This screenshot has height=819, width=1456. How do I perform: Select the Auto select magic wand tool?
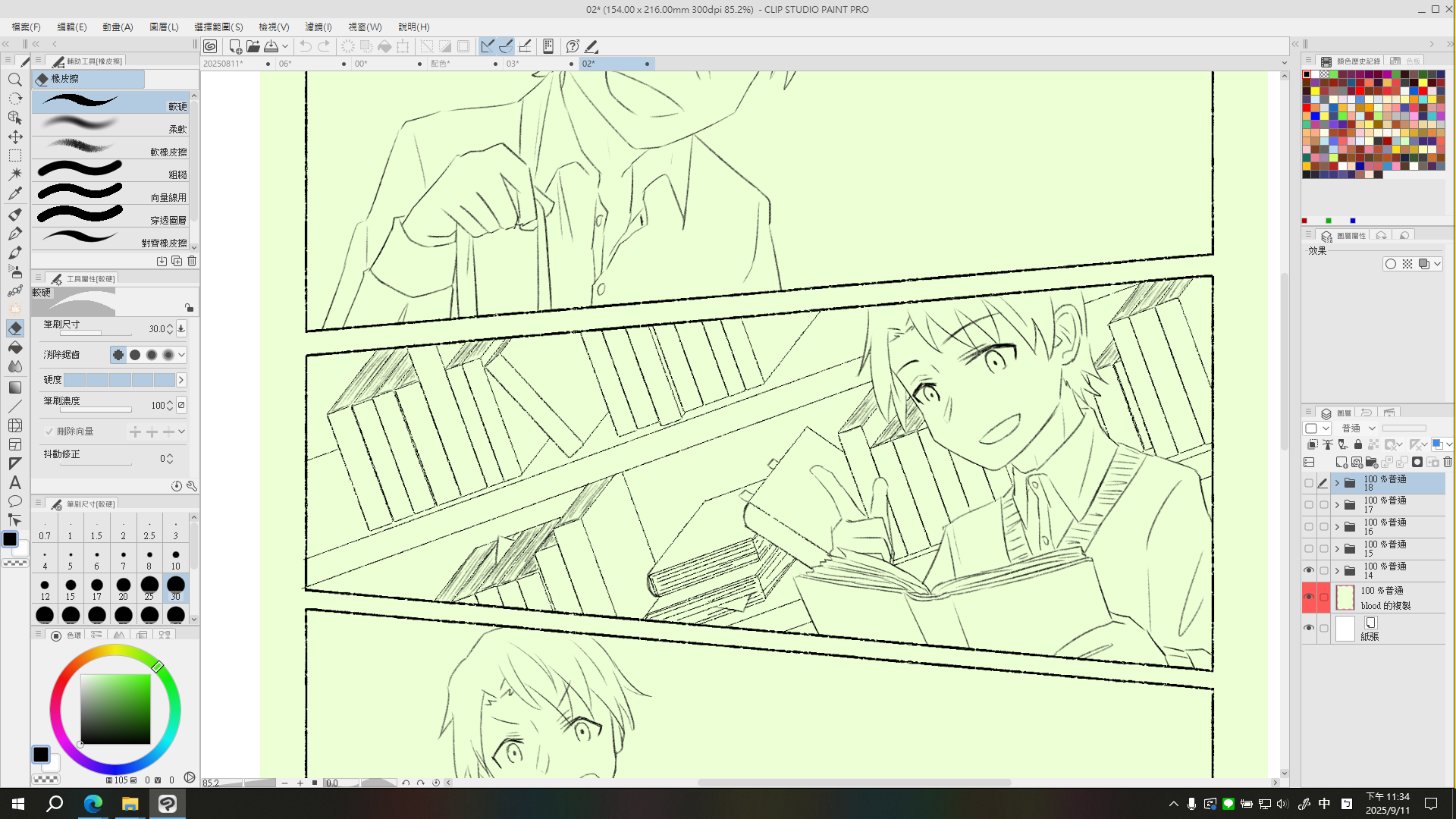tap(14, 174)
